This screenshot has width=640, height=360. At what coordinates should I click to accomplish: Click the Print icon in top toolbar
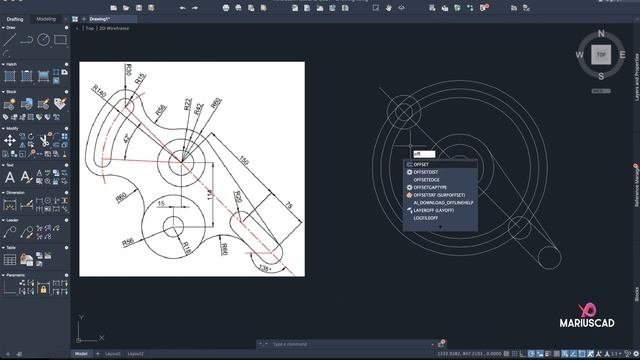(x=226, y=8)
